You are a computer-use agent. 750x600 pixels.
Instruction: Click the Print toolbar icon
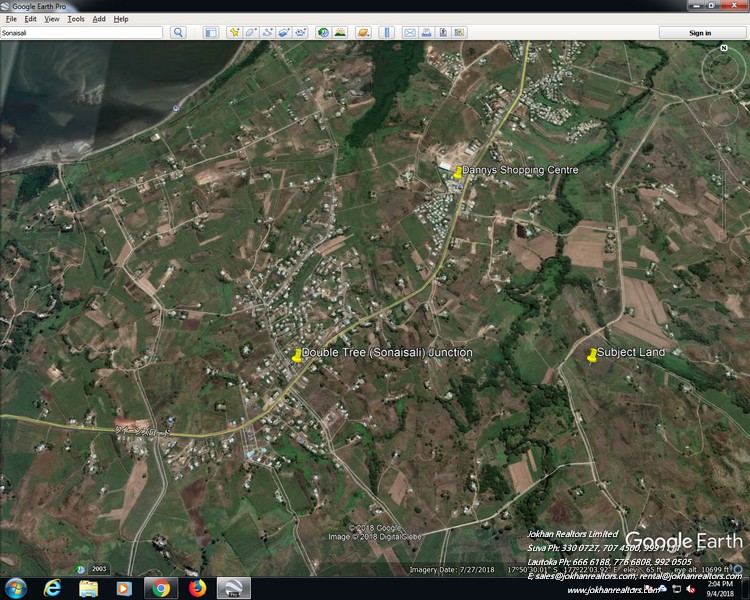click(426, 33)
